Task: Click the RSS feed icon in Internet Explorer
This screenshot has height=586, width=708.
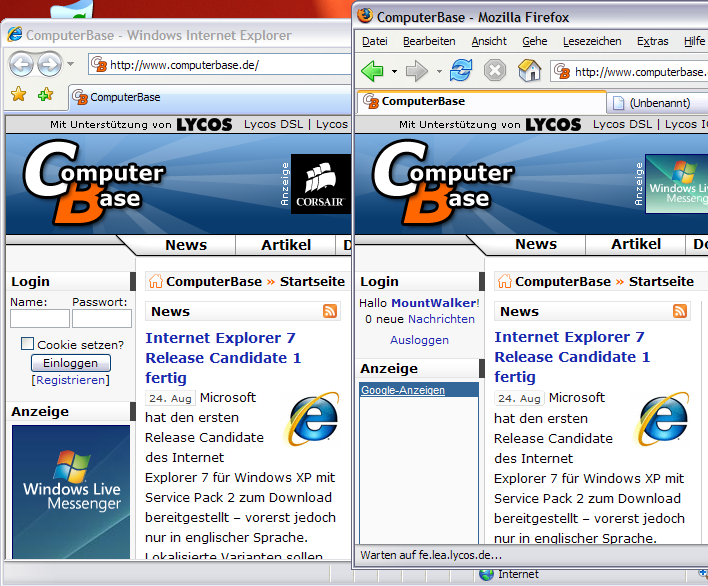Action: pyautogui.click(x=330, y=311)
